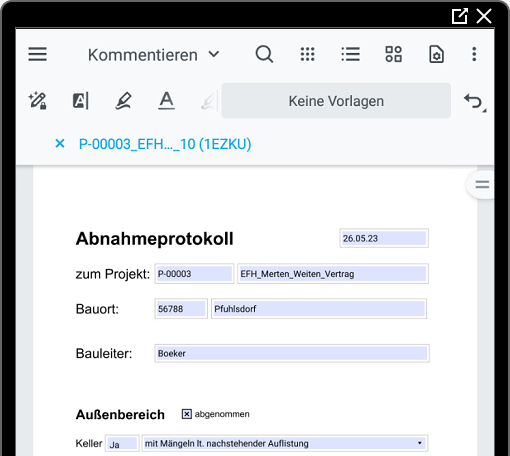Open the document settings icon
This screenshot has height=456, width=510.
coord(436,54)
